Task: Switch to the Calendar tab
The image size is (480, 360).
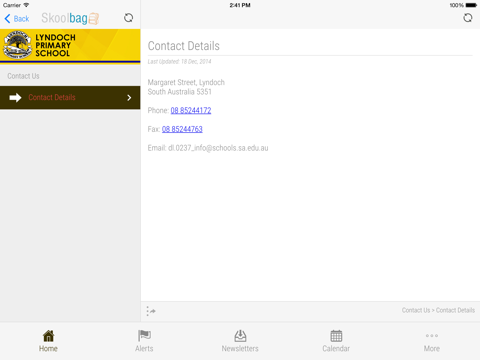Action: pyautogui.click(x=336, y=341)
